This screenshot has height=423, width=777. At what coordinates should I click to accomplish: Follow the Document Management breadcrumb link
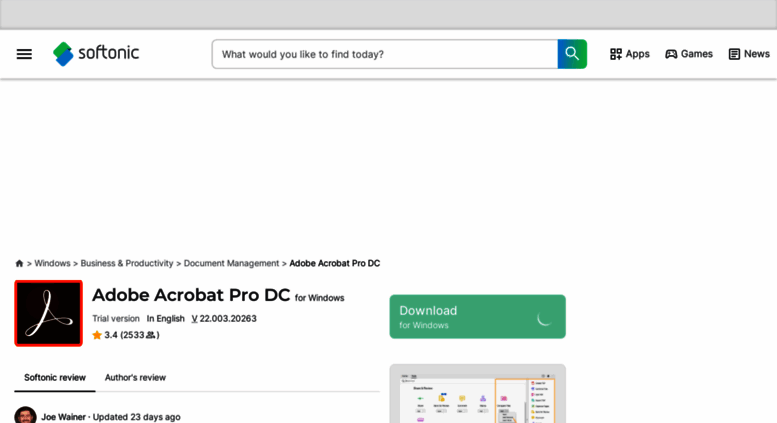[231, 264]
